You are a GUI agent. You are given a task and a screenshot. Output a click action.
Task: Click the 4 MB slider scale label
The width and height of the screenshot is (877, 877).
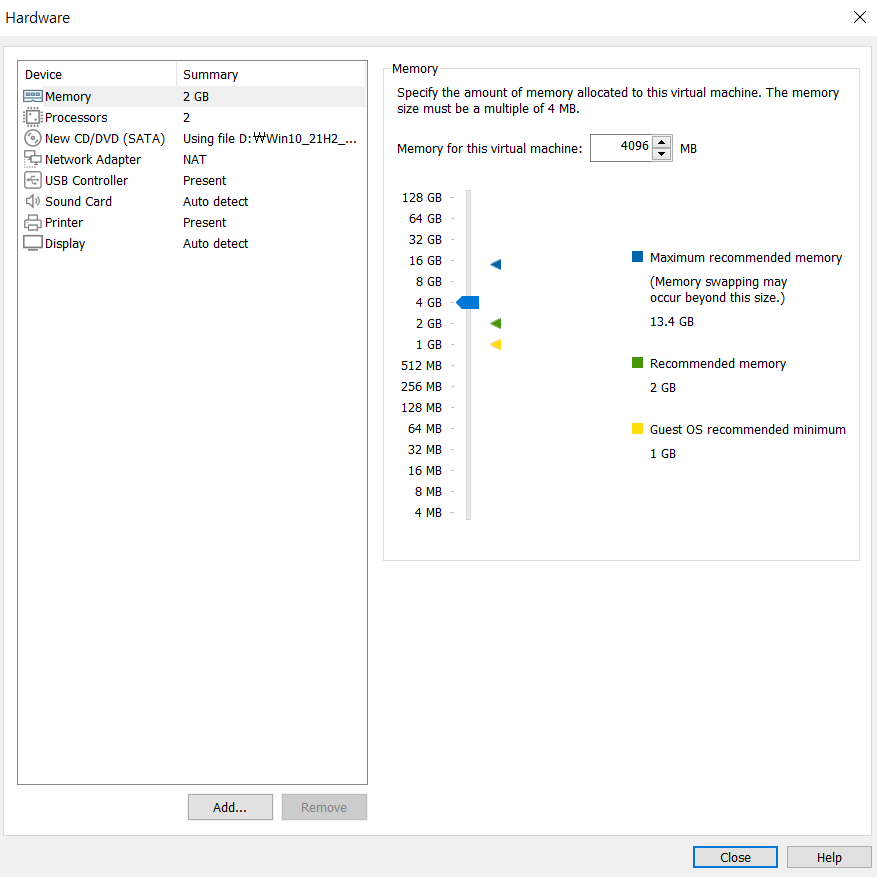point(428,512)
